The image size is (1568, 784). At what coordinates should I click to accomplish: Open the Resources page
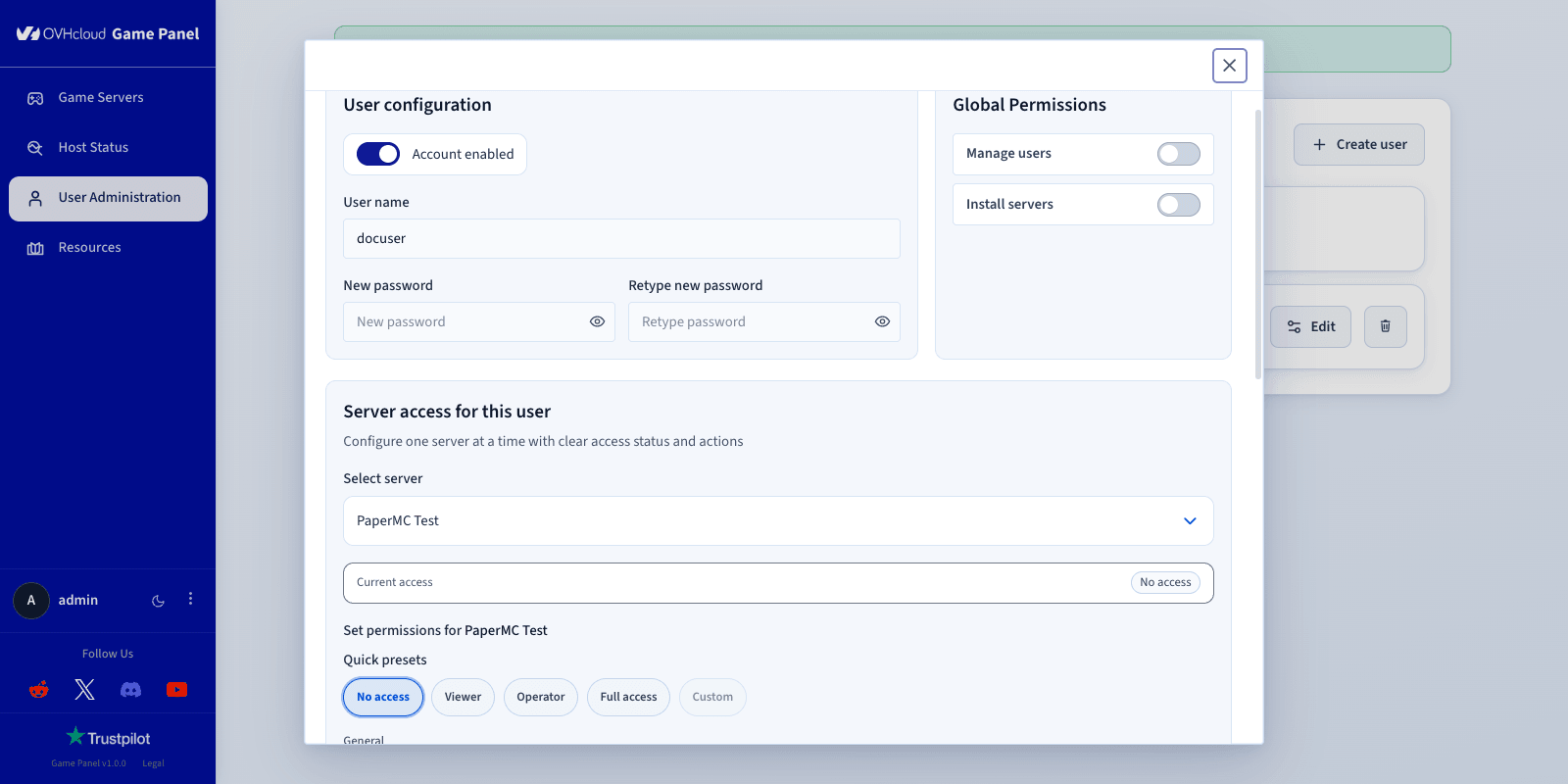pyautogui.click(x=108, y=248)
